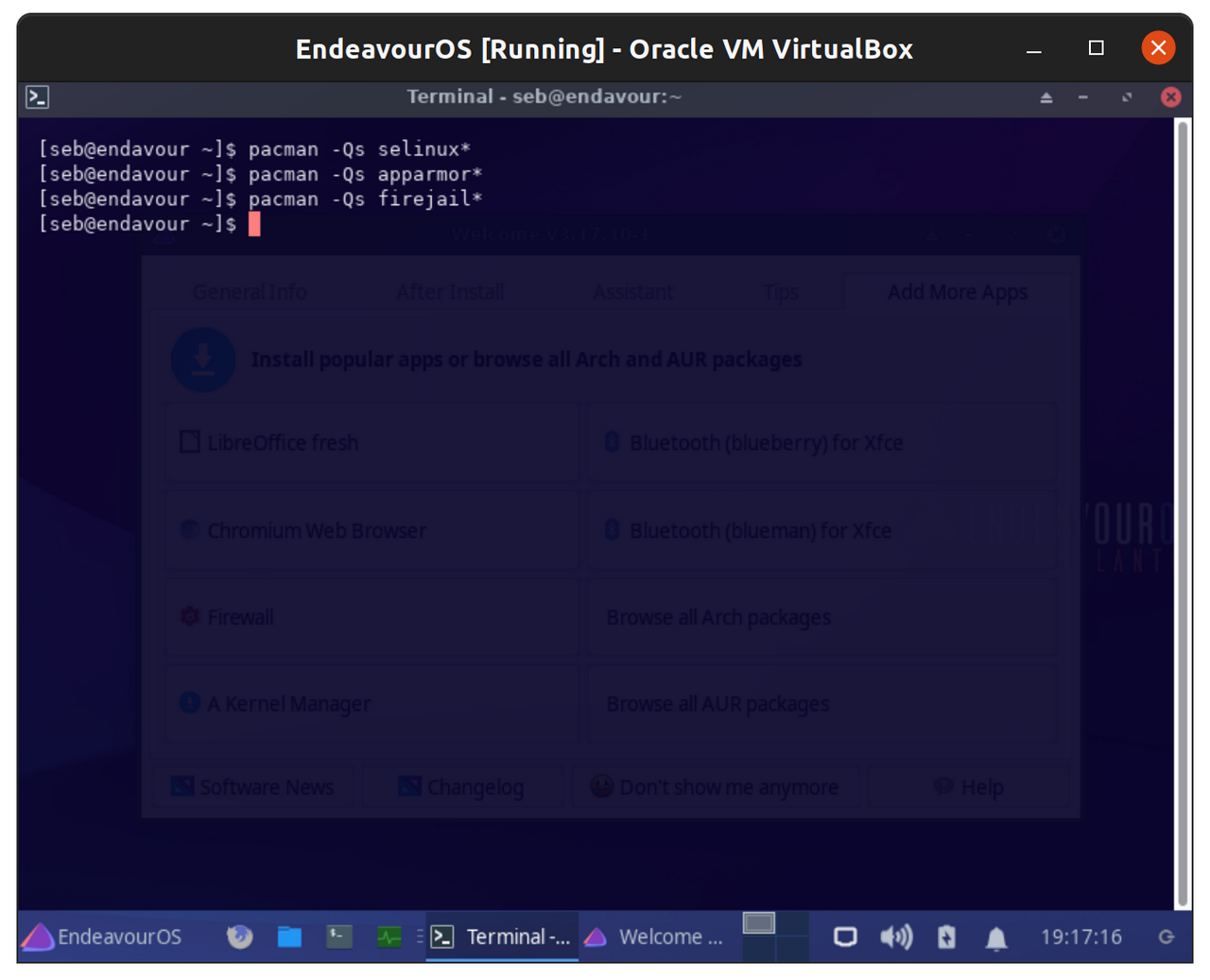
Task: Open the file manager launcher
Action: pos(289,937)
